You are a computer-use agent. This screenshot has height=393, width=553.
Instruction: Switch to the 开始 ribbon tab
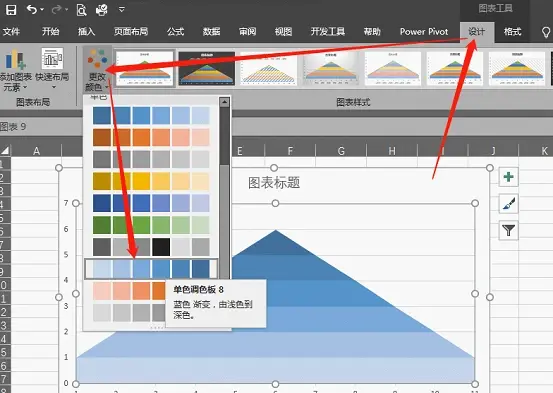pyautogui.click(x=50, y=32)
